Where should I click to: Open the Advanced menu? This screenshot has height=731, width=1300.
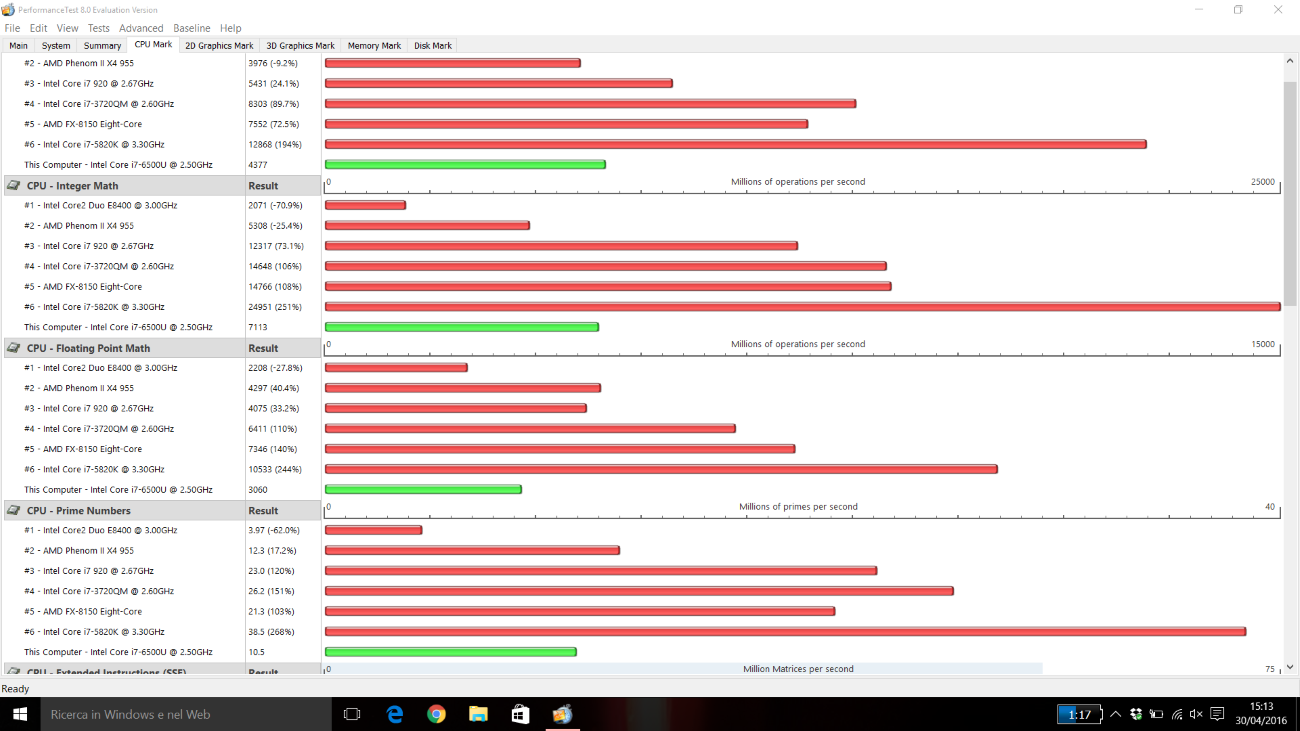coord(141,28)
